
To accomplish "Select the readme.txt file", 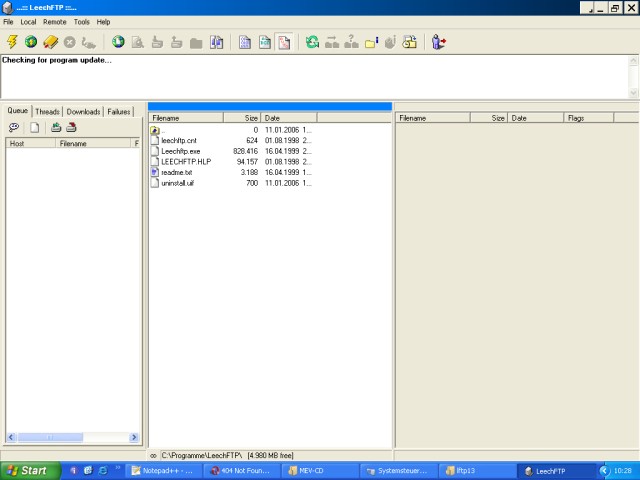I will (x=231, y=172).
